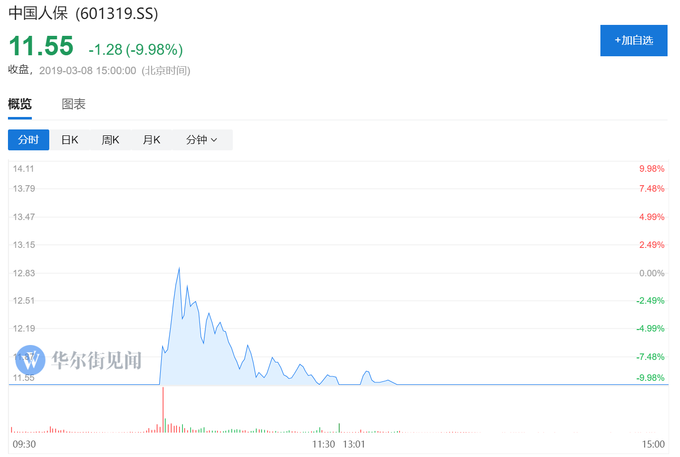The image size is (680, 457).
Task: Click the -1.28 (-9.98%) change value
Action: [135, 49]
